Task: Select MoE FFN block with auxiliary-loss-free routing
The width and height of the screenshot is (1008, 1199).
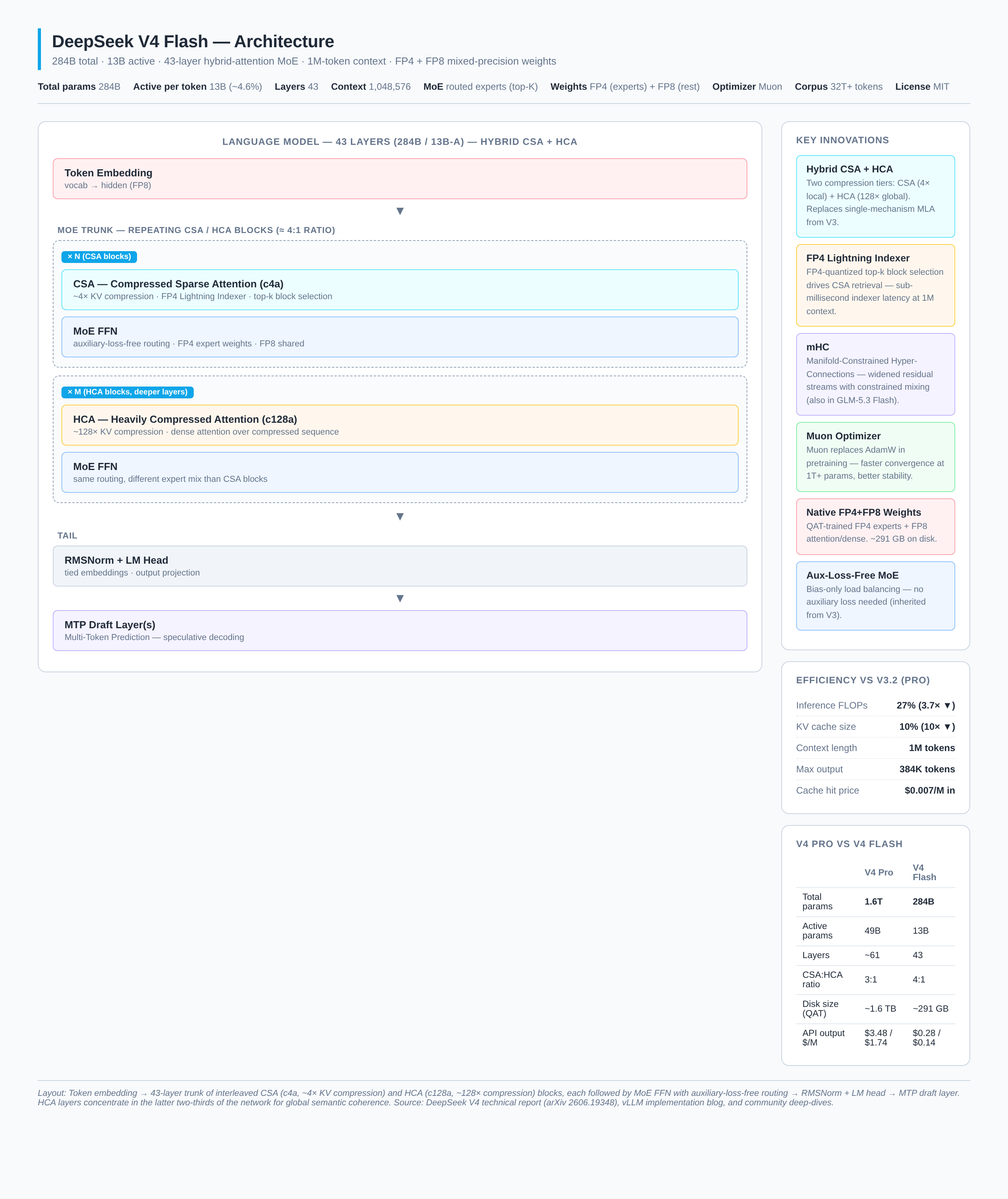Action: tap(399, 337)
